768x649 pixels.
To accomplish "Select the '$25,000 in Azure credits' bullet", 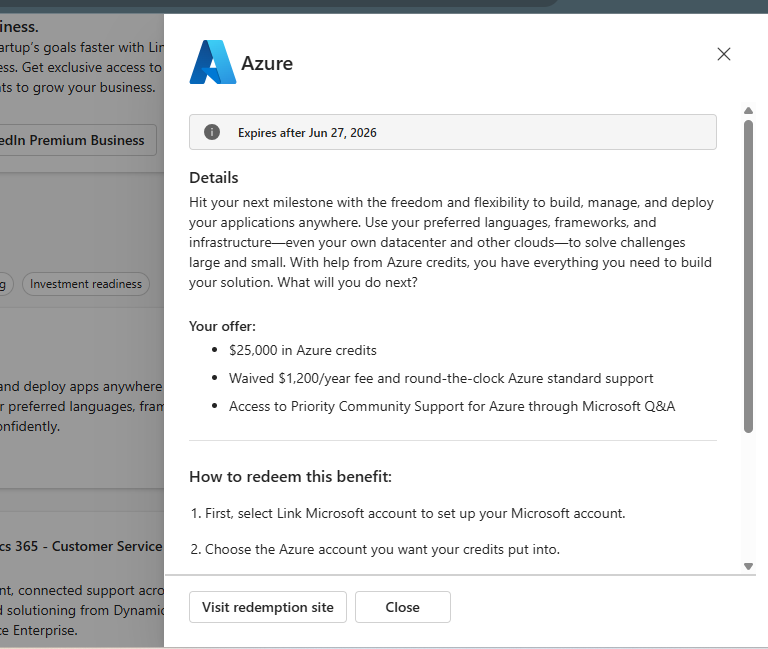I will (303, 350).
